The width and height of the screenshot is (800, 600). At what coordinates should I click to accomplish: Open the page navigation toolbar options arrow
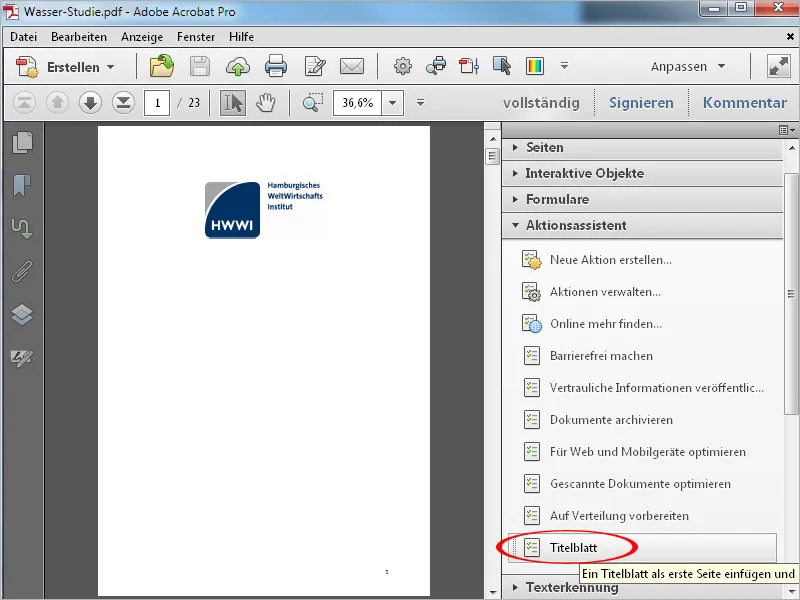tap(420, 103)
